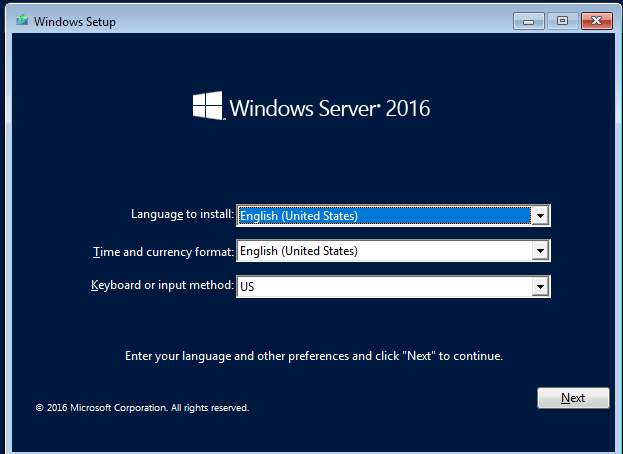Click the "Keyboard or input method:" label
623x454 pixels.
pos(162,285)
